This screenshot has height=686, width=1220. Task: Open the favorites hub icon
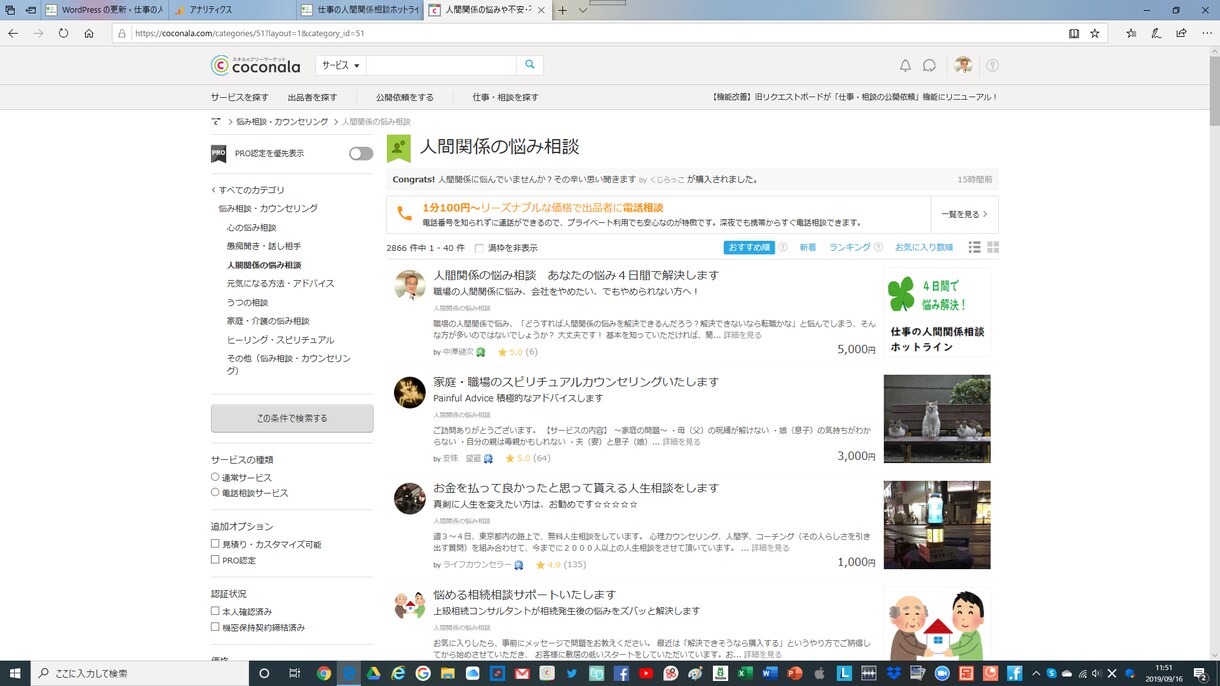coord(1131,33)
